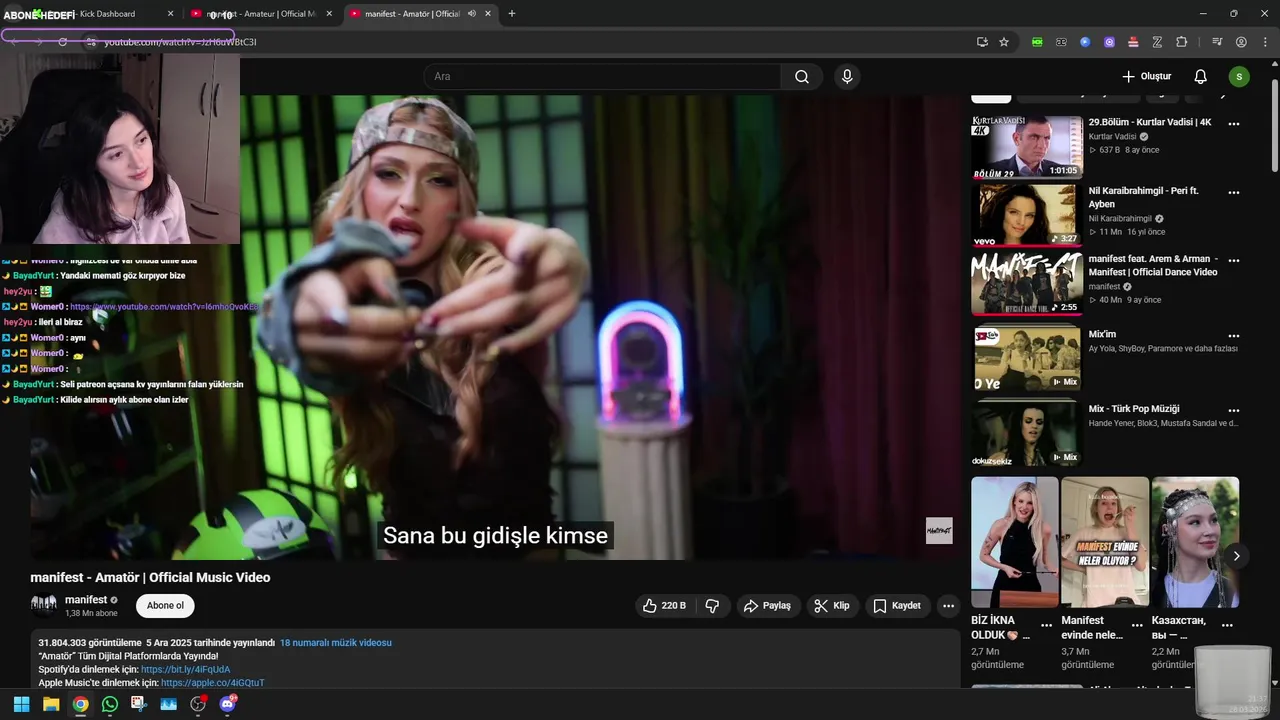Image resolution: width=1280 pixels, height=720 pixels.
Task: Click the Klip button
Action: pyautogui.click(x=831, y=606)
